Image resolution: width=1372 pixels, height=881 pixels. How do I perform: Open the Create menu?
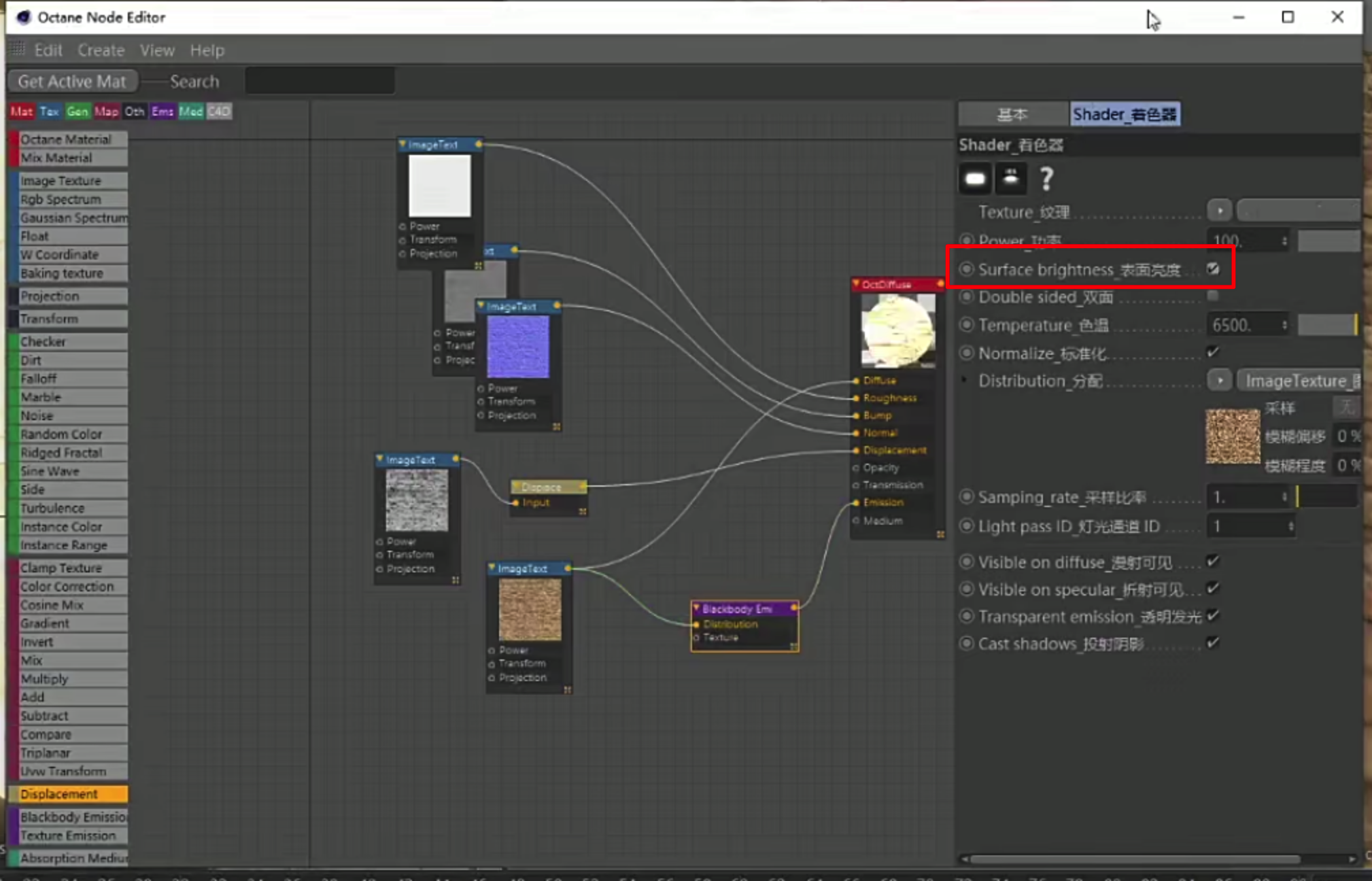pyautogui.click(x=101, y=50)
